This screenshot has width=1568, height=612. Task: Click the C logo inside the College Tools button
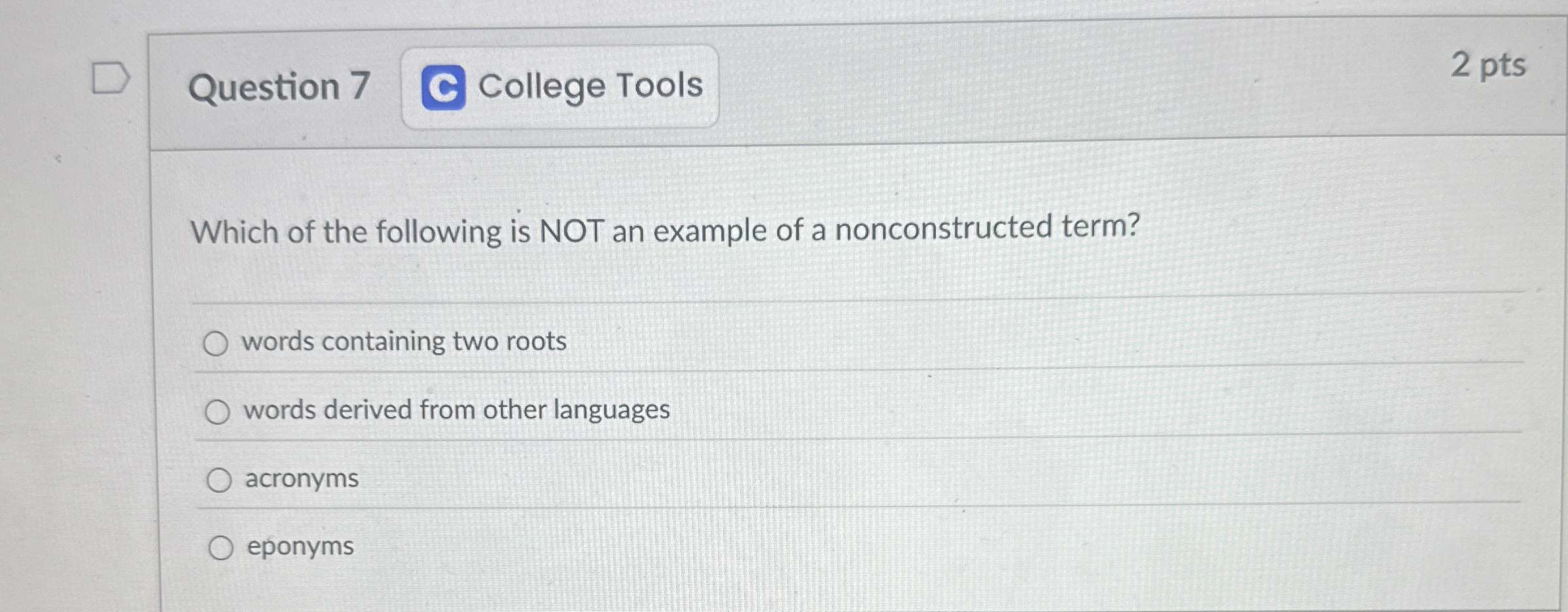pos(444,88)
